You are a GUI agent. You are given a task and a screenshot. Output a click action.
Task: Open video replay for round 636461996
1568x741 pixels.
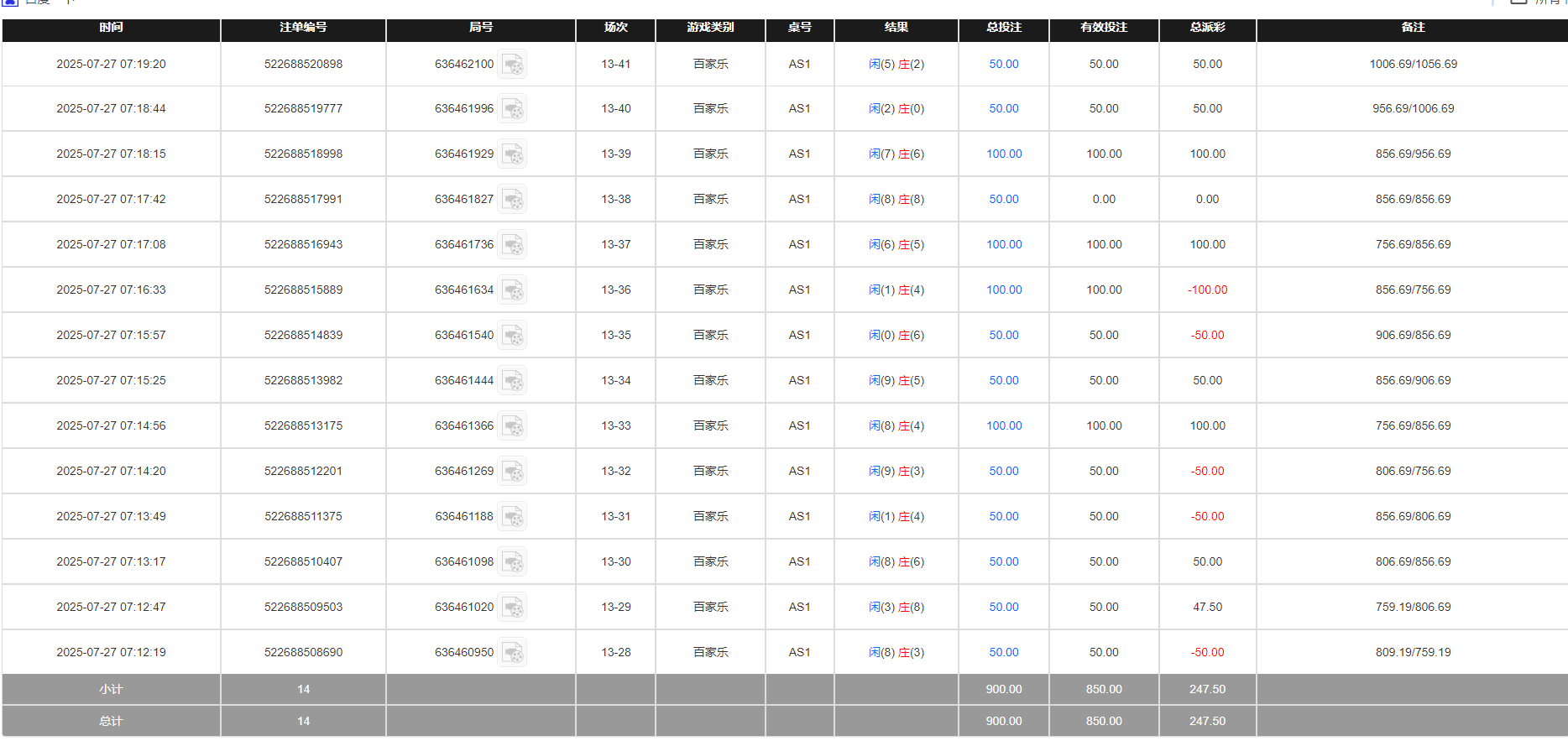pos(512,109)
